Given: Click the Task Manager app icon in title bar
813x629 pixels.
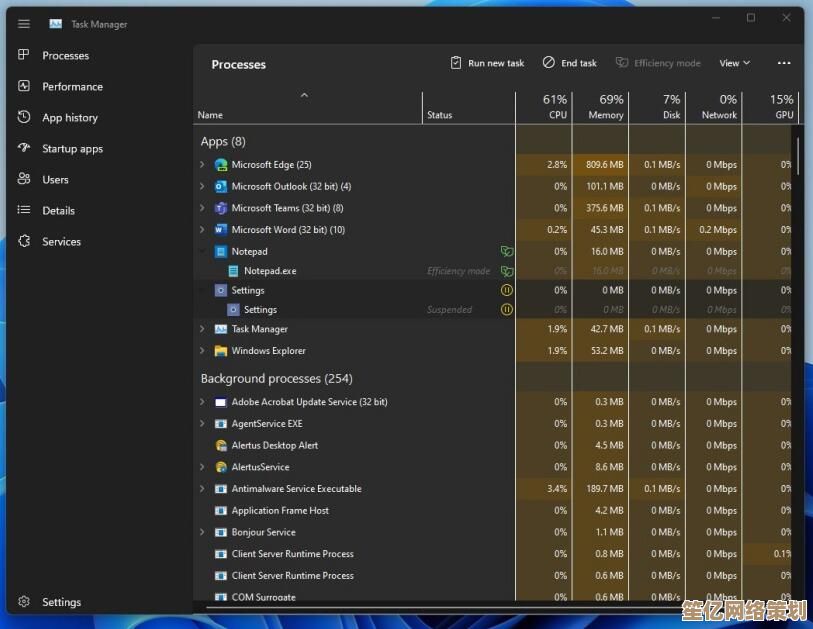Looking at the screenshot, I should 55,24.
